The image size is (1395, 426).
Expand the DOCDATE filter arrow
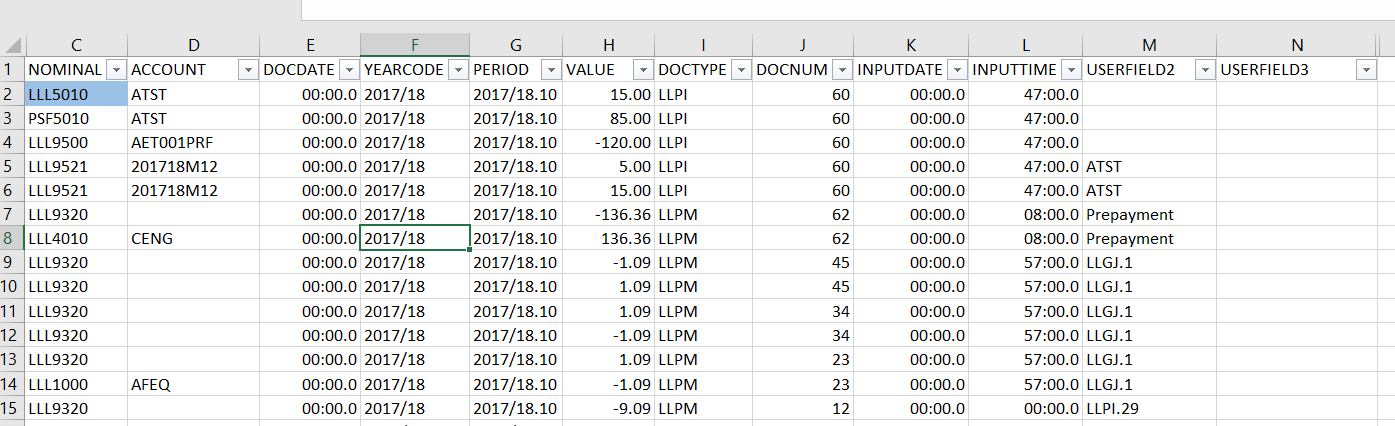349,70
